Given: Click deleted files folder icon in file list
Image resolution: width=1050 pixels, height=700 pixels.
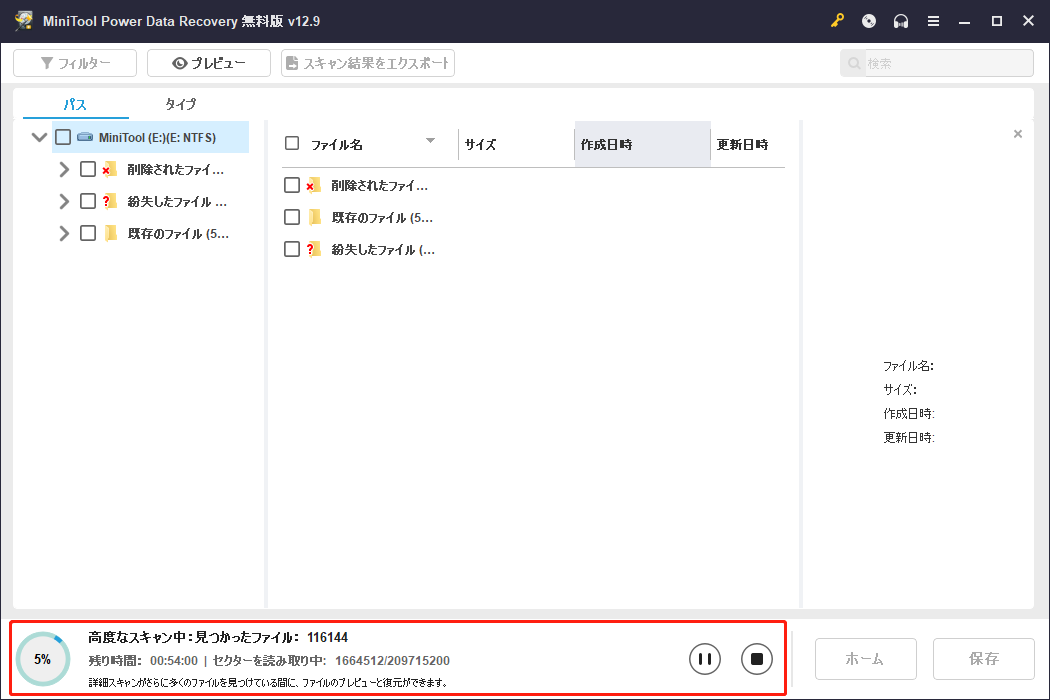Looking at the screenshot, I should tap(313, 186).
